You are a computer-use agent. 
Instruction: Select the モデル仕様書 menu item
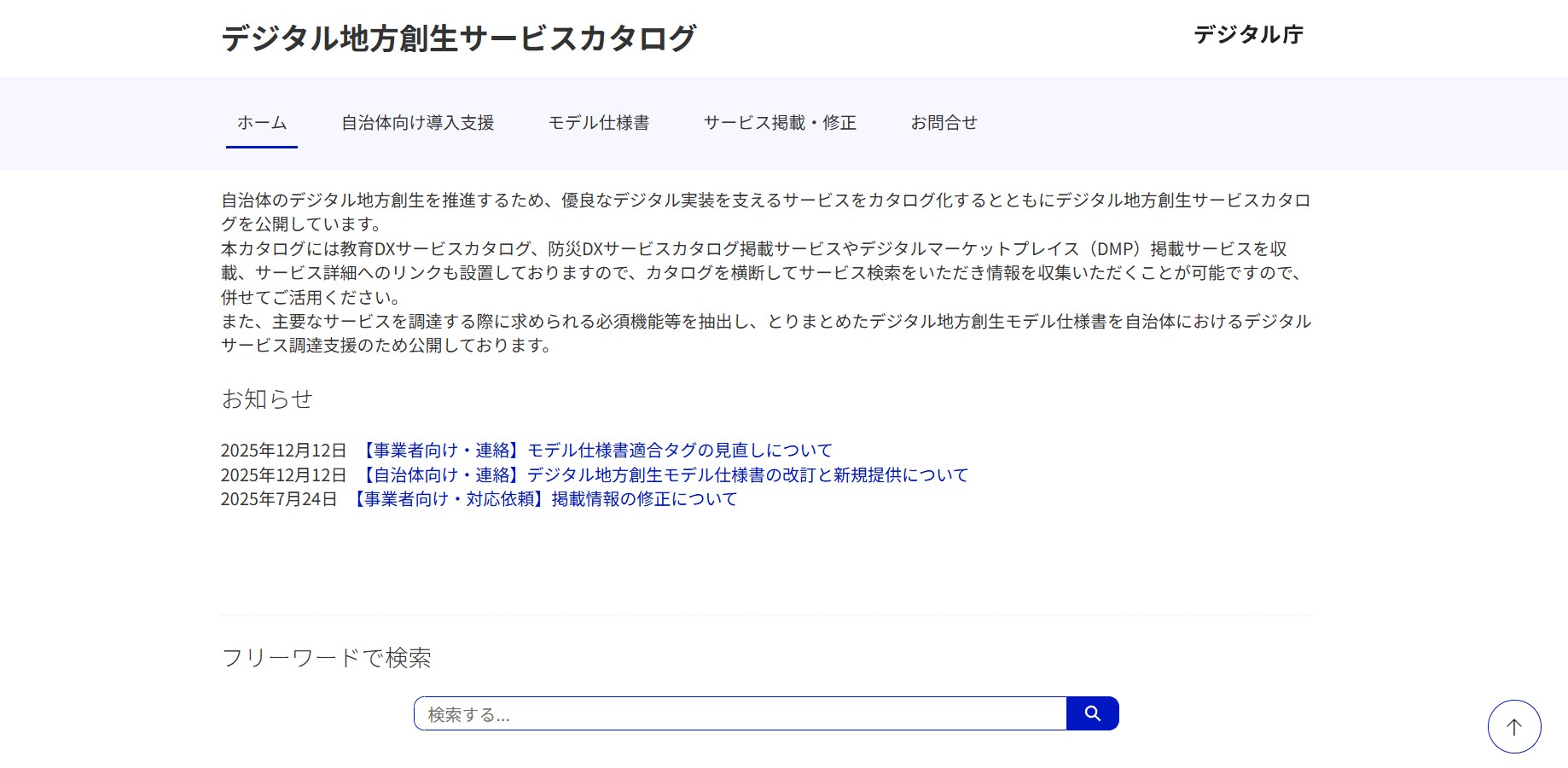coord(598,123)
